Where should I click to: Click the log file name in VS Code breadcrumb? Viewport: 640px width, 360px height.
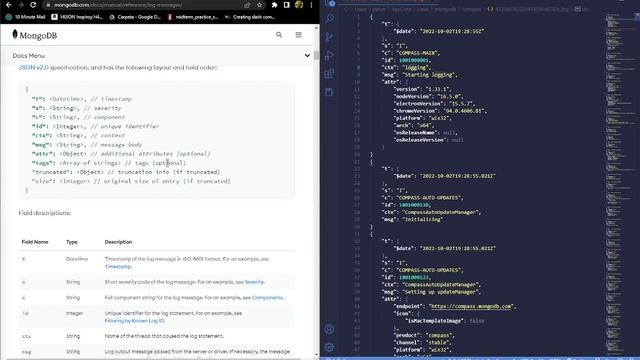532,9
